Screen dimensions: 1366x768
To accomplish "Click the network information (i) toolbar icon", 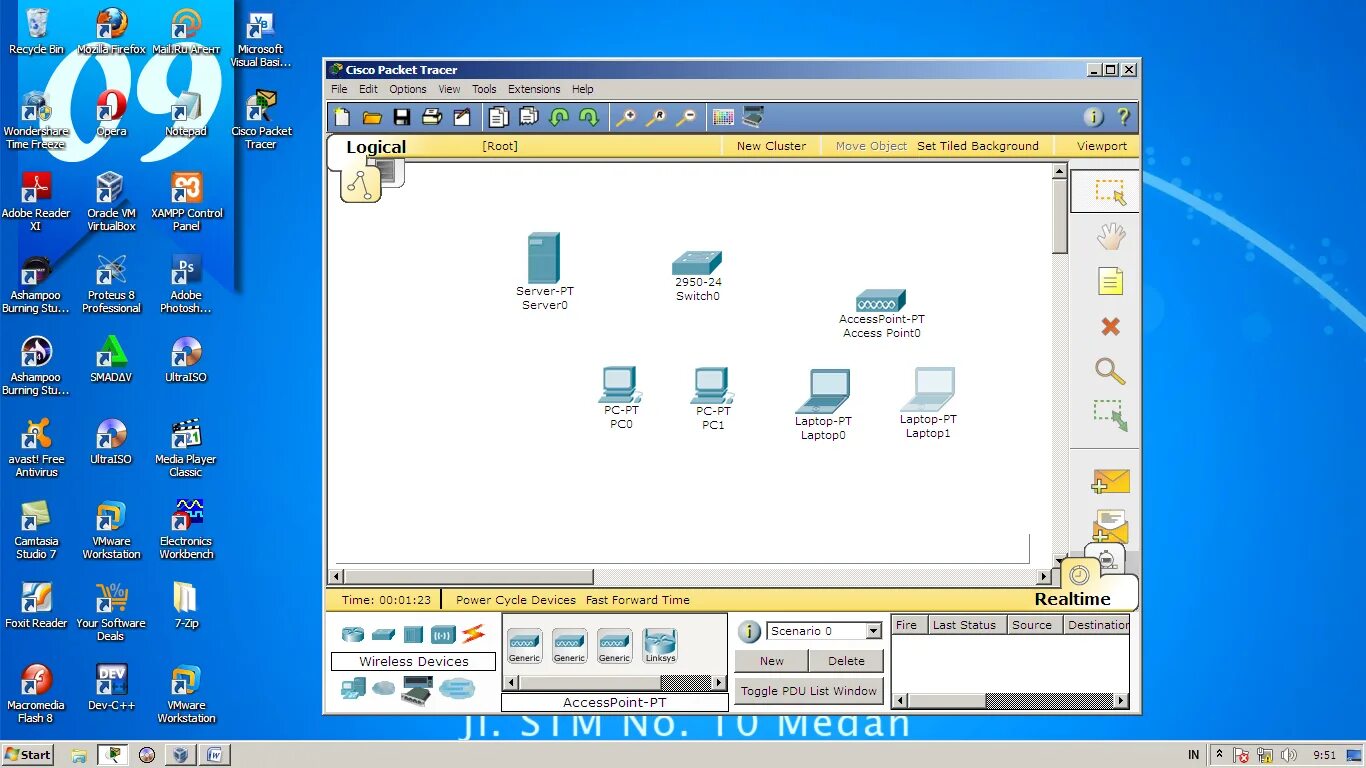I will (x=1094, y=117).
